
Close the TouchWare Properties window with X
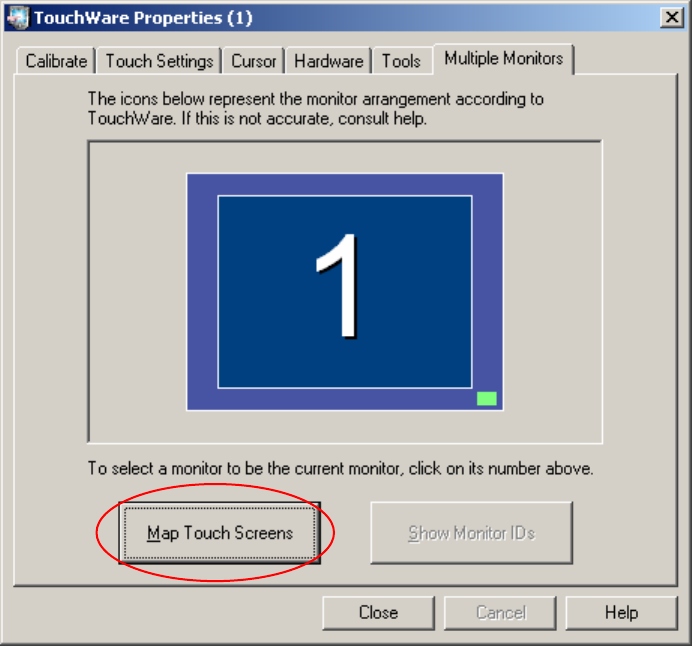click(x=672, y=18)
